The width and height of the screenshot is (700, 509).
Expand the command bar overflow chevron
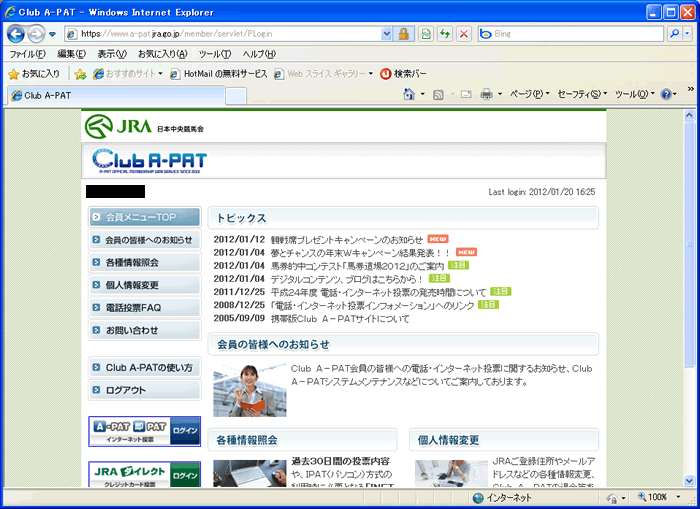(691, 89)
